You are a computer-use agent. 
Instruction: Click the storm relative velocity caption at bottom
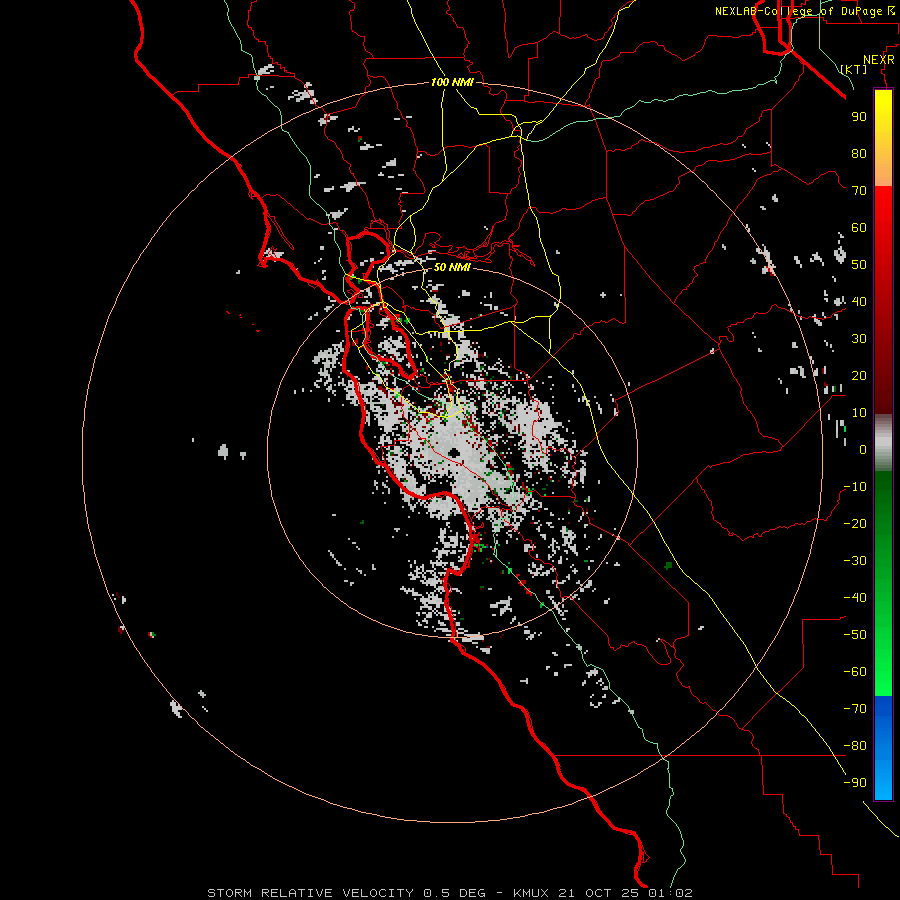(450, 893)
